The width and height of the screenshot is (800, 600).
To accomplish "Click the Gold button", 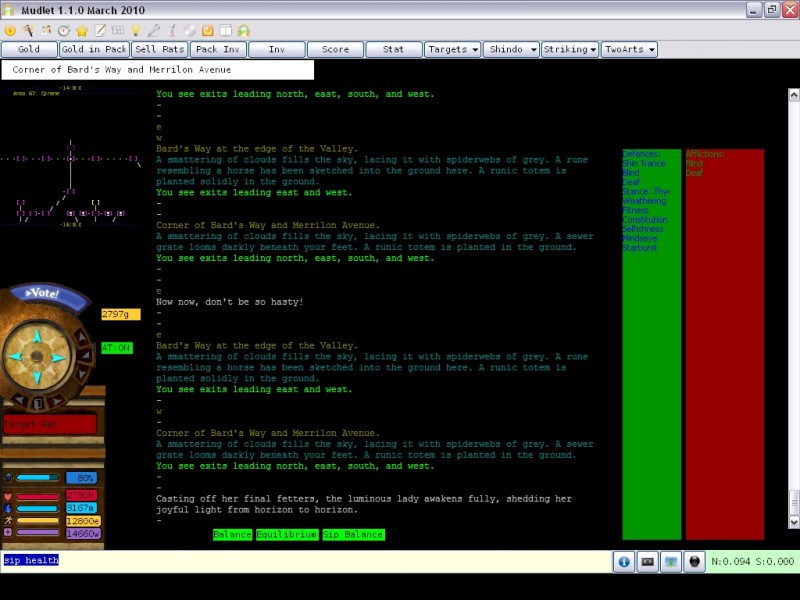I will (29, 49).
